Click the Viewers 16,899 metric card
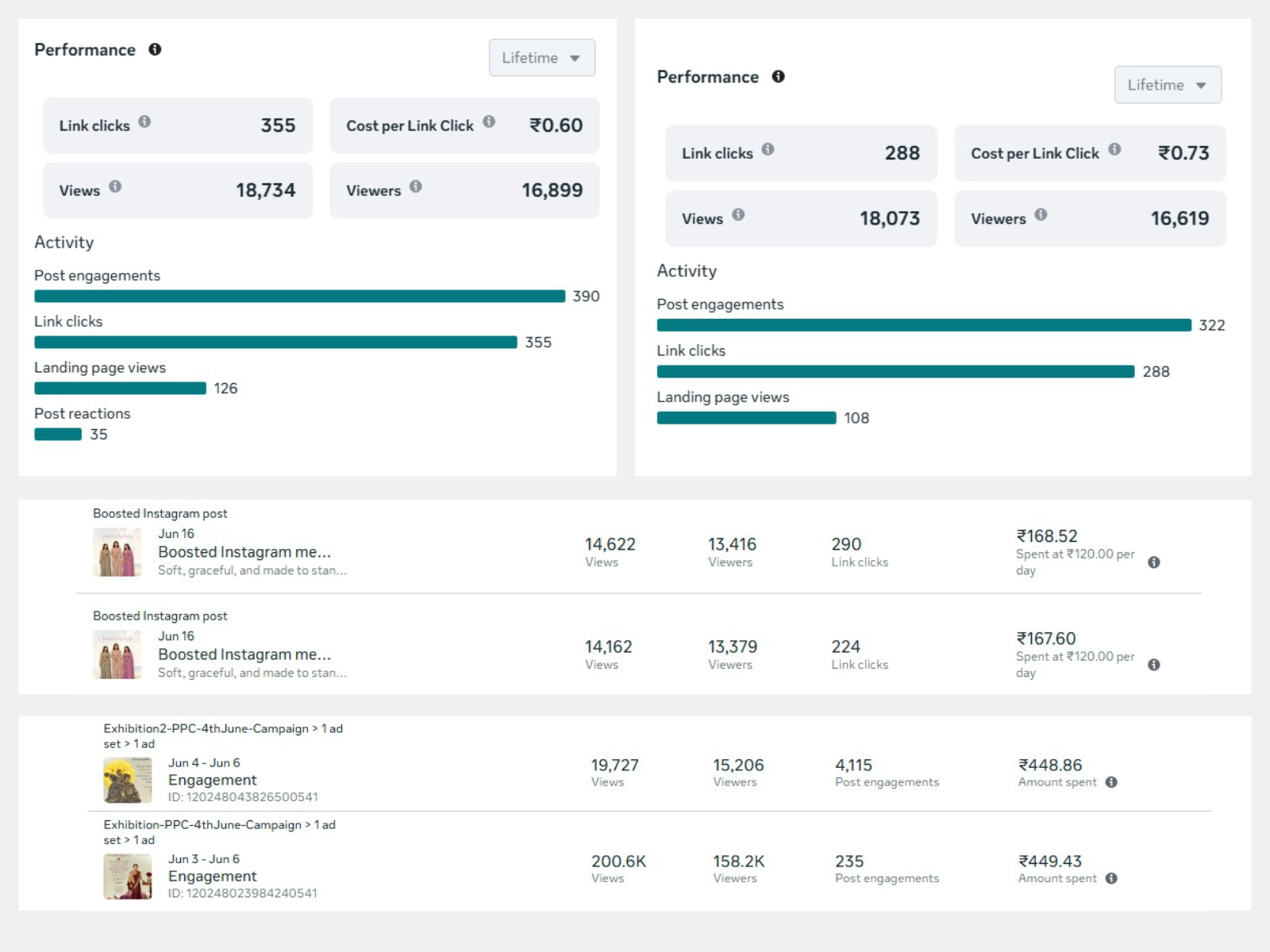Image resolution: width=1270 pixels, height=952 pixels. point(464,190)
